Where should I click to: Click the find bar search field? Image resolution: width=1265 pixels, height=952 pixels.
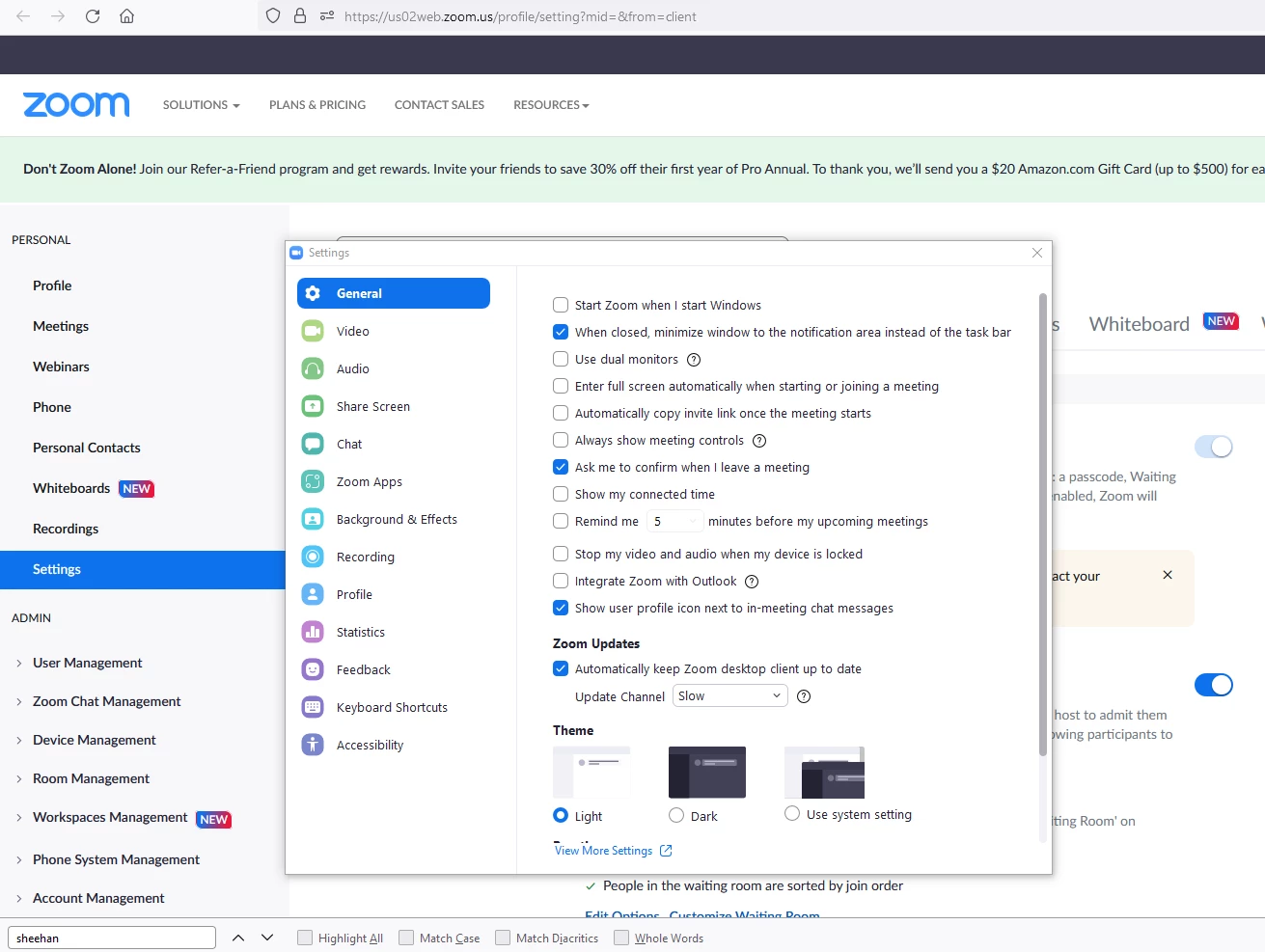coord(112,938)
